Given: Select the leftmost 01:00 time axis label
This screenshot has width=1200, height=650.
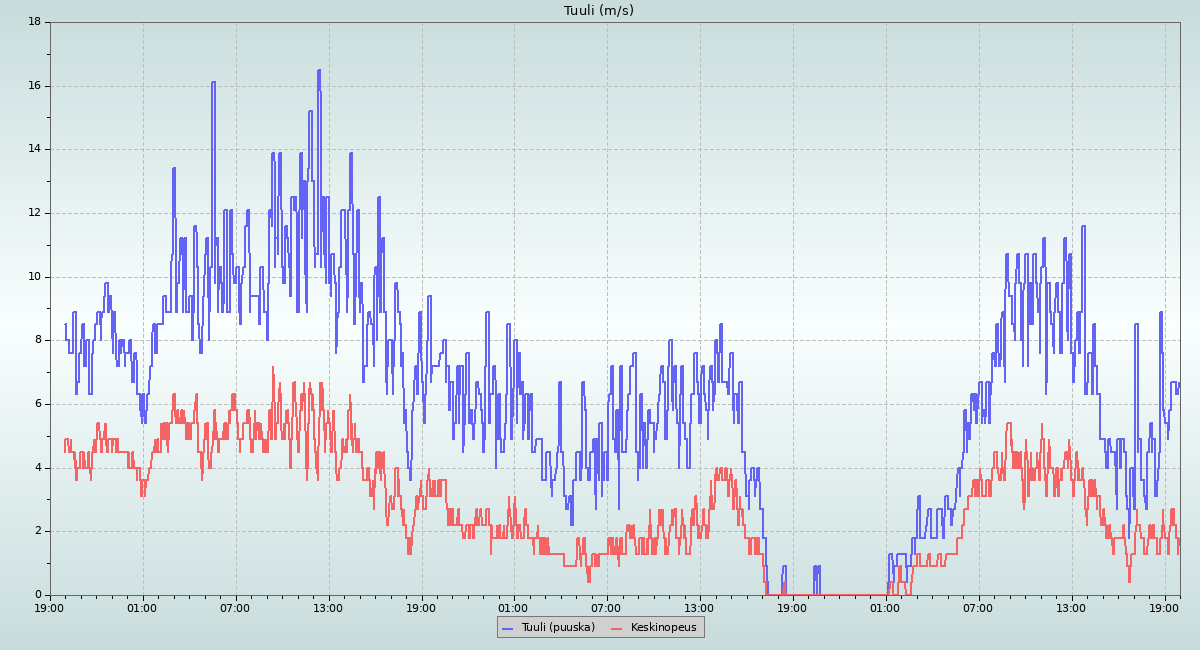Looking at the screenshot, I should 142,607.
